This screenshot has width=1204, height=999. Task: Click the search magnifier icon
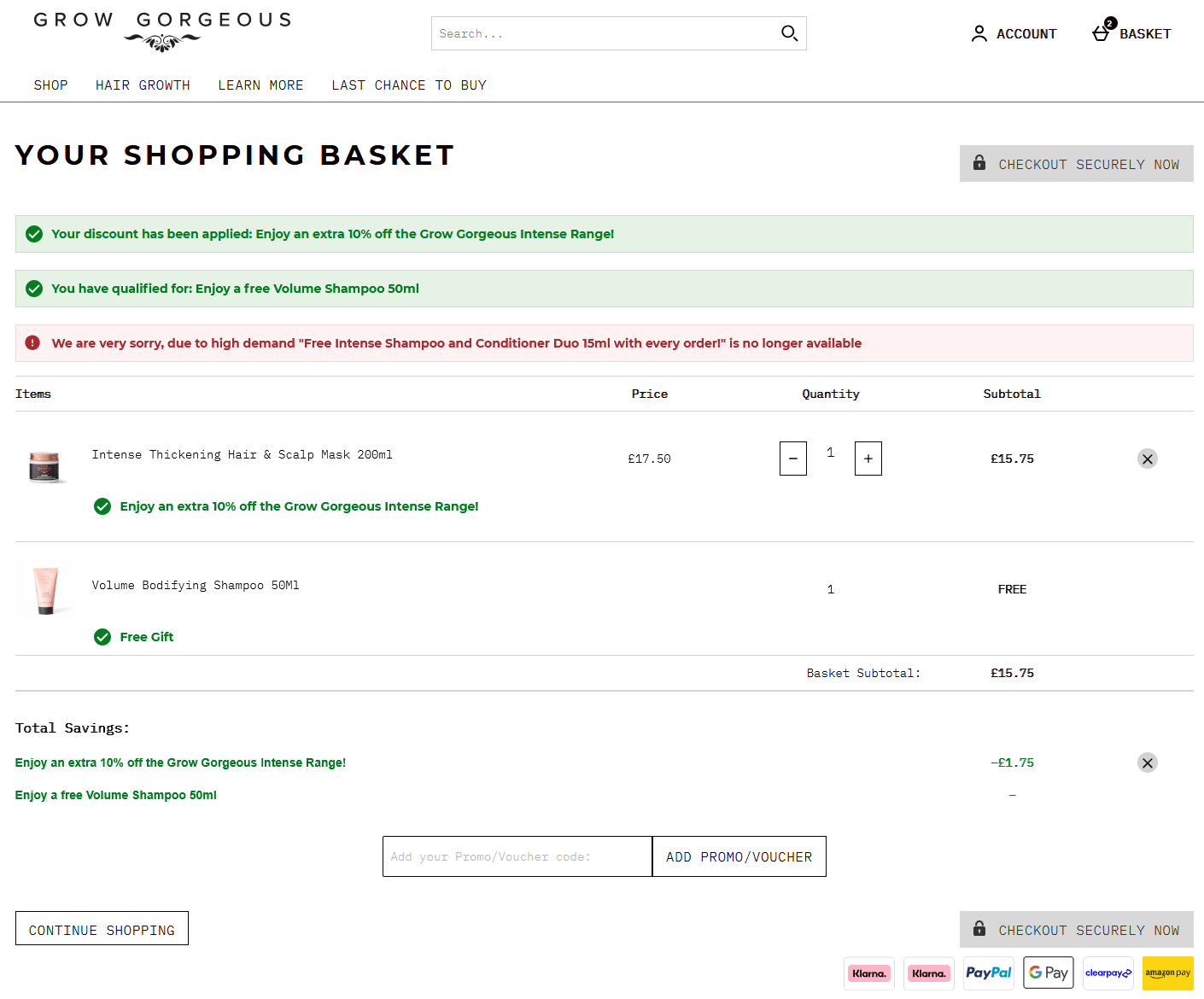click(x=788, y=32)
